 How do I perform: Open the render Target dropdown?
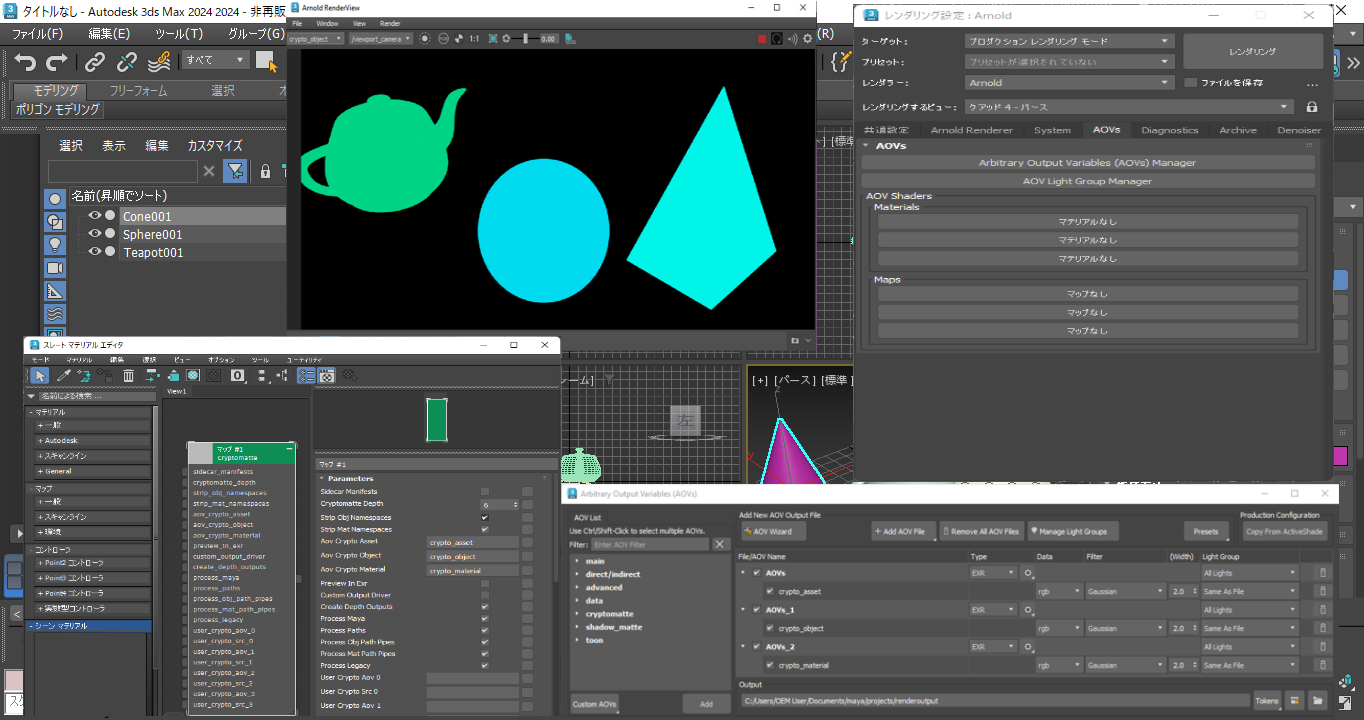pyautogui.click(x=1069, y=41)
